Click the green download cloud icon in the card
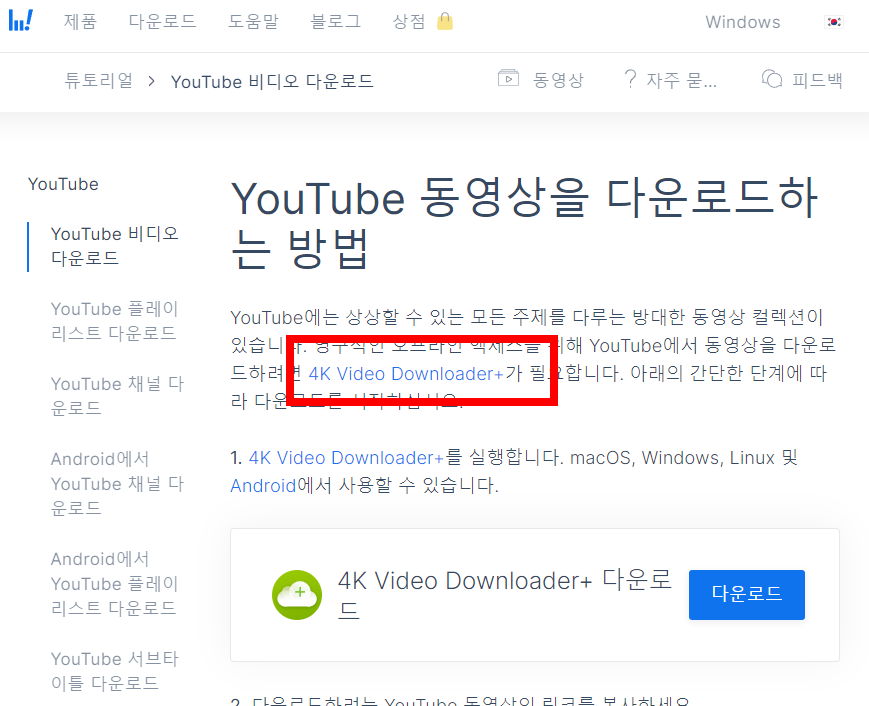This screenshot has width=869, height=706. coord(297,594)
